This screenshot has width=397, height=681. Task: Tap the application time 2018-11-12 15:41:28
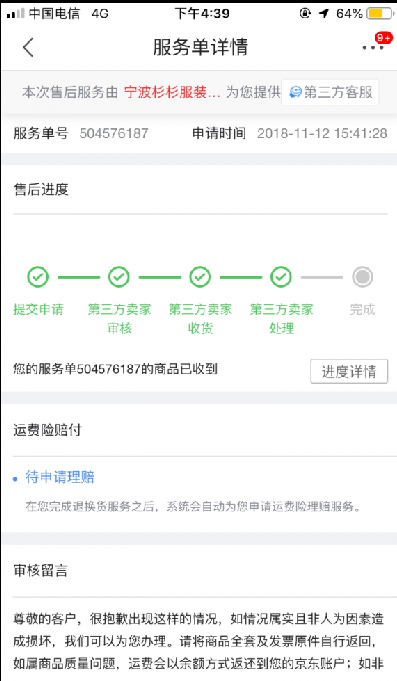tap(322, 133)
